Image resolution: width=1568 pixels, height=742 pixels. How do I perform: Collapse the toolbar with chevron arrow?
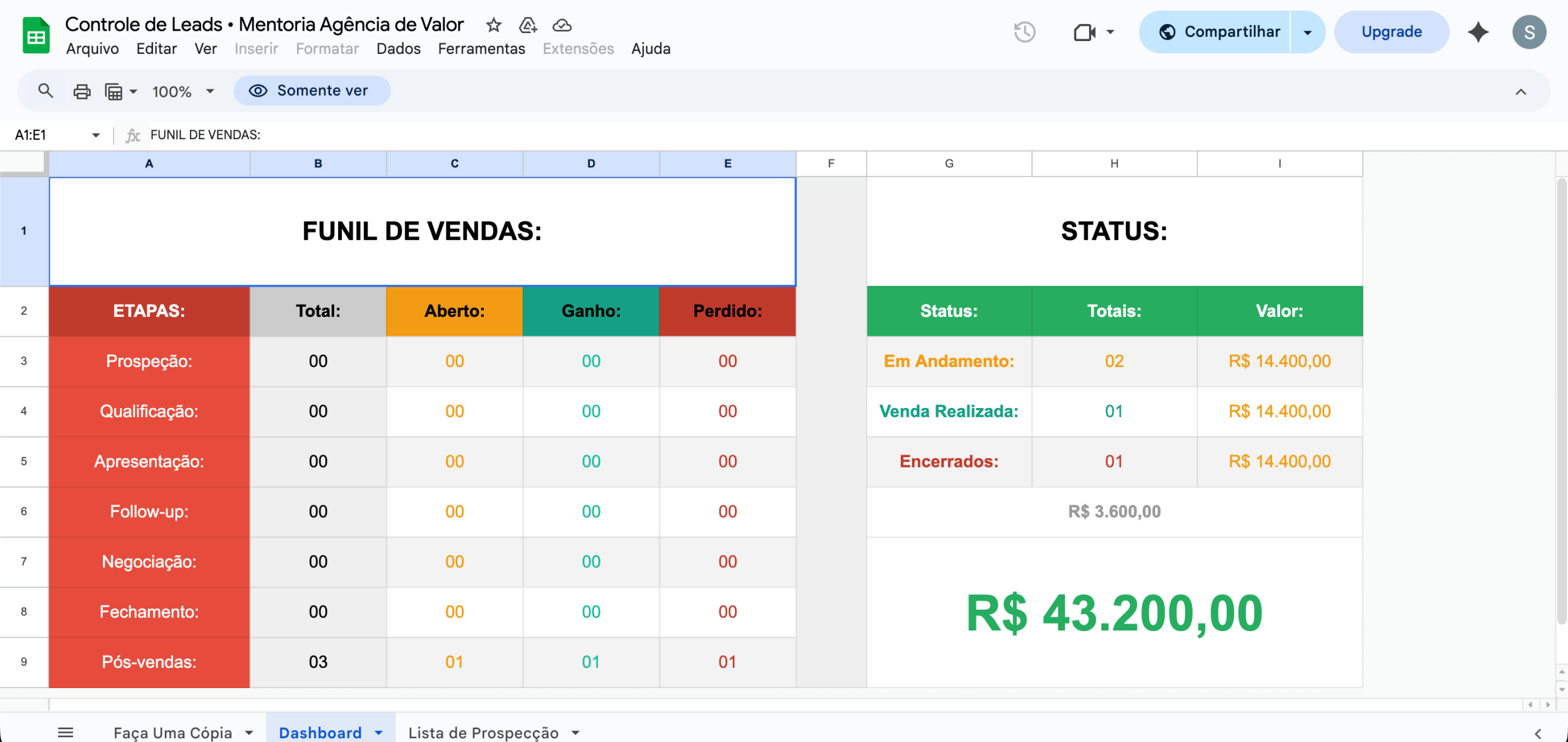coord(1520,92)
